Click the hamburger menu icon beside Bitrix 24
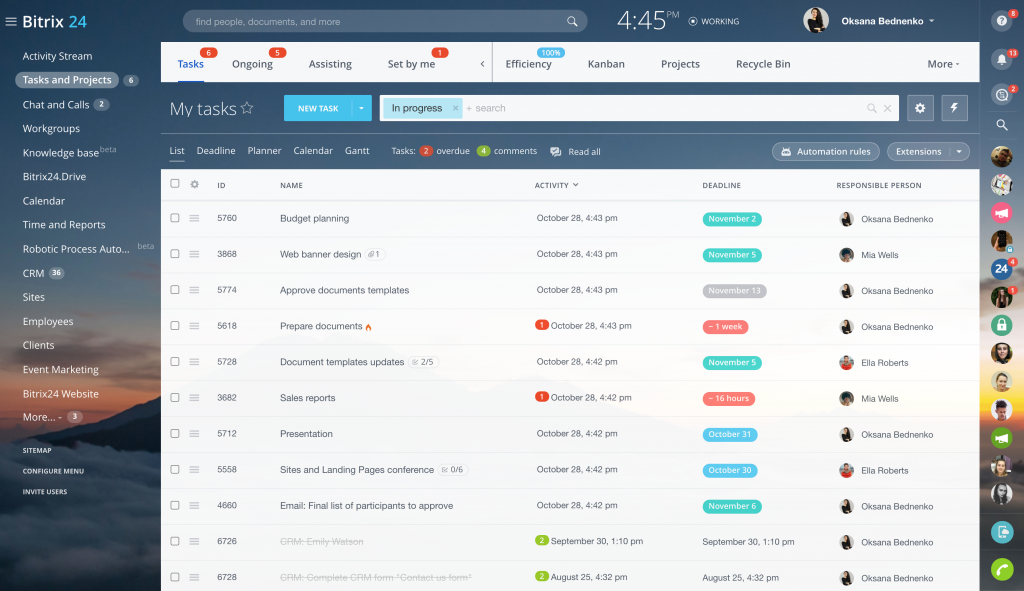 point(11,21)
